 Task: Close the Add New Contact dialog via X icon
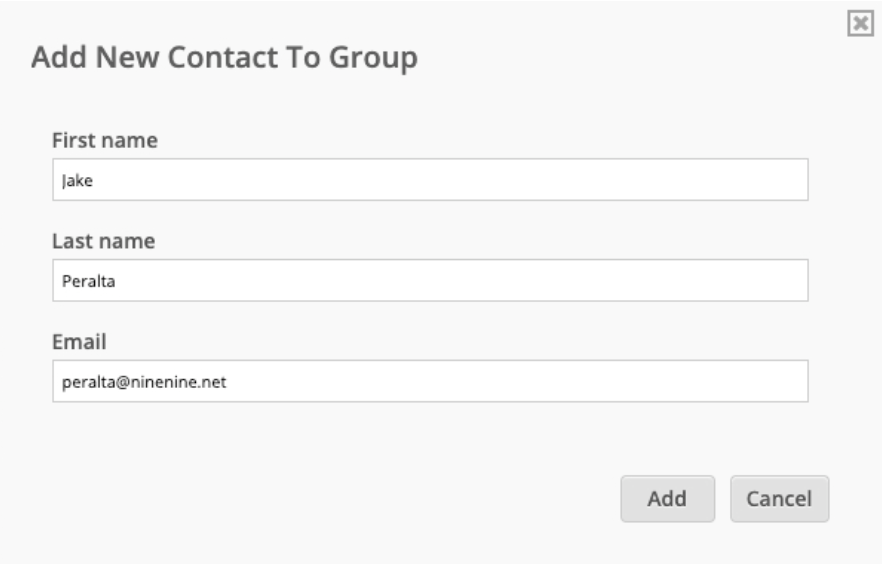860,24
